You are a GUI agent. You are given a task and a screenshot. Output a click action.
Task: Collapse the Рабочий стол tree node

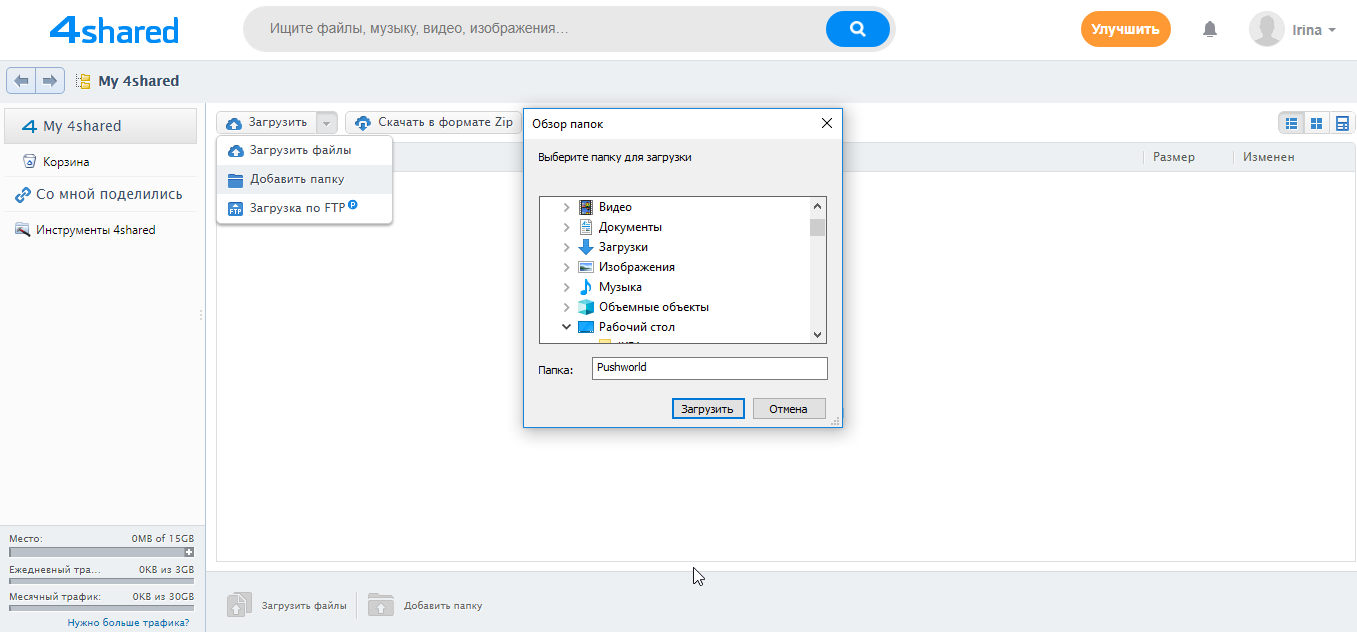click(566, 327)
